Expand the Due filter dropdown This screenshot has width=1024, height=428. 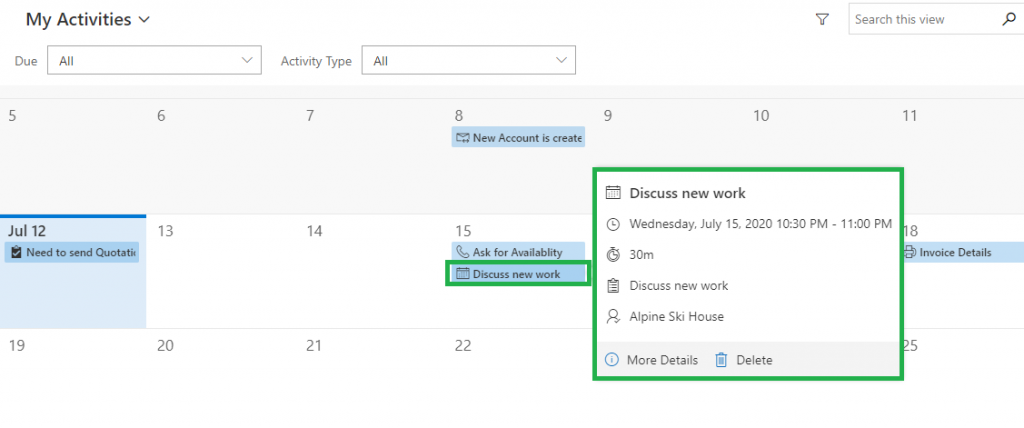tap(153, 61)
